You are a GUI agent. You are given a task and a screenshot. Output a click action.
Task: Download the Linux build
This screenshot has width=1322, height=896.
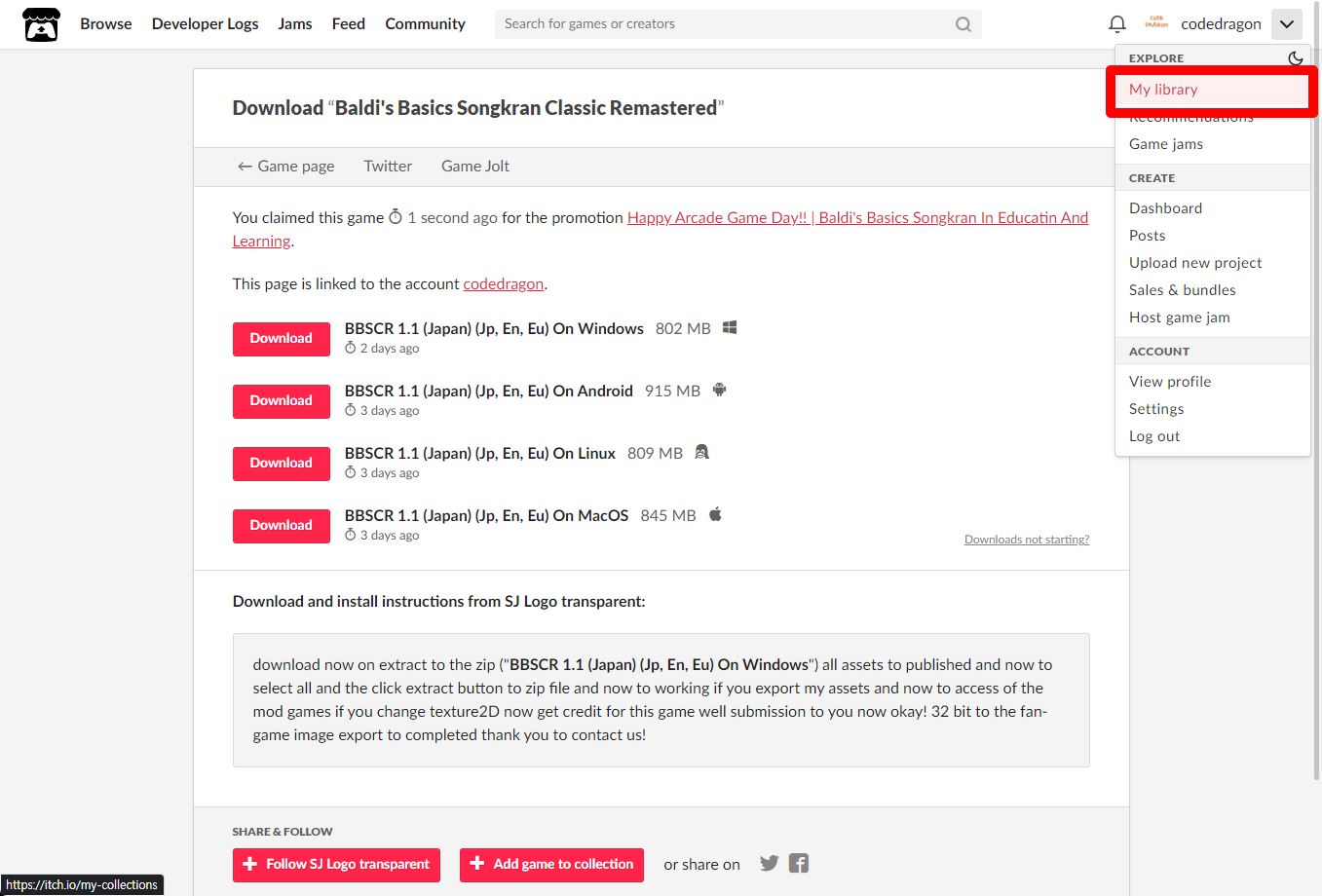(282, 464)
